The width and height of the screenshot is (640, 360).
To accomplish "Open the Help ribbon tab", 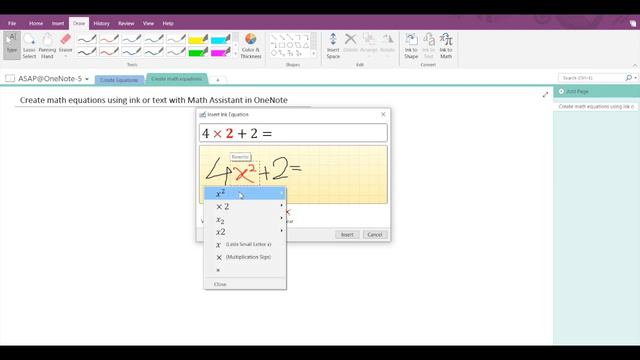I will [x=168, y=23].
